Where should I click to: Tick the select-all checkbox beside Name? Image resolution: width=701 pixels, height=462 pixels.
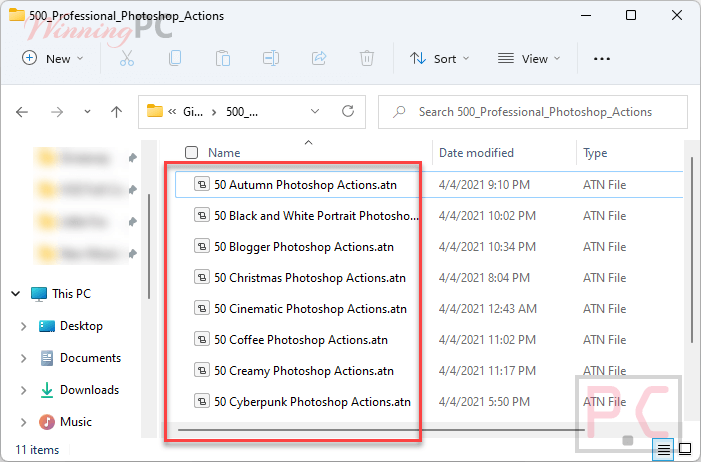tap(191, 153)
